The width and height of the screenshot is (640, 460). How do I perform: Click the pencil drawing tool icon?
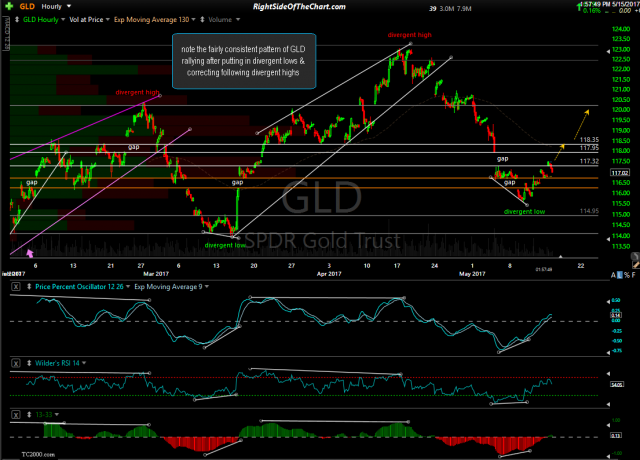[x=636, y=264]
